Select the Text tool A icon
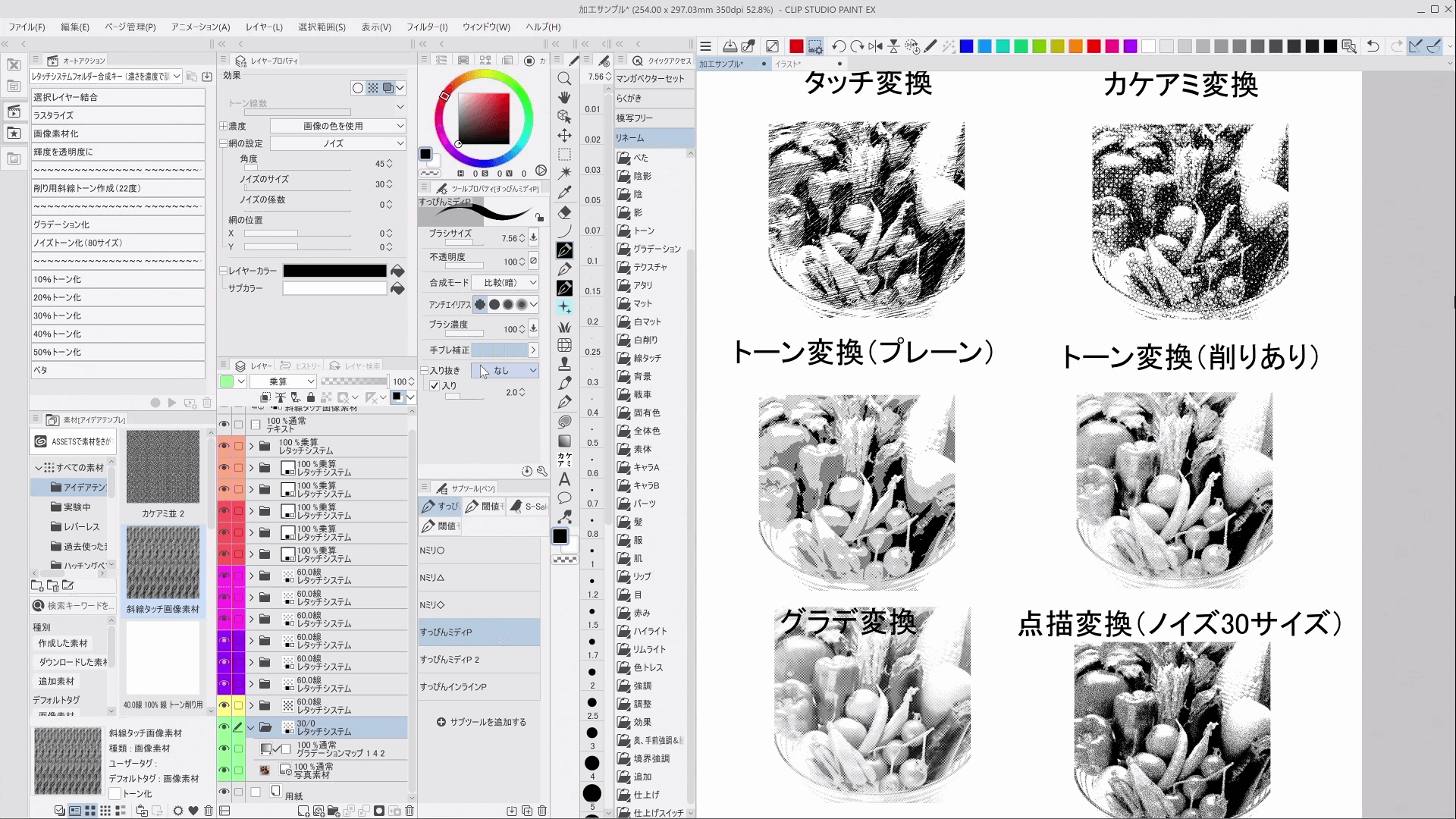Image resolution: width=1456 pixels, height=819 pixels. click(x=564, y=479)
